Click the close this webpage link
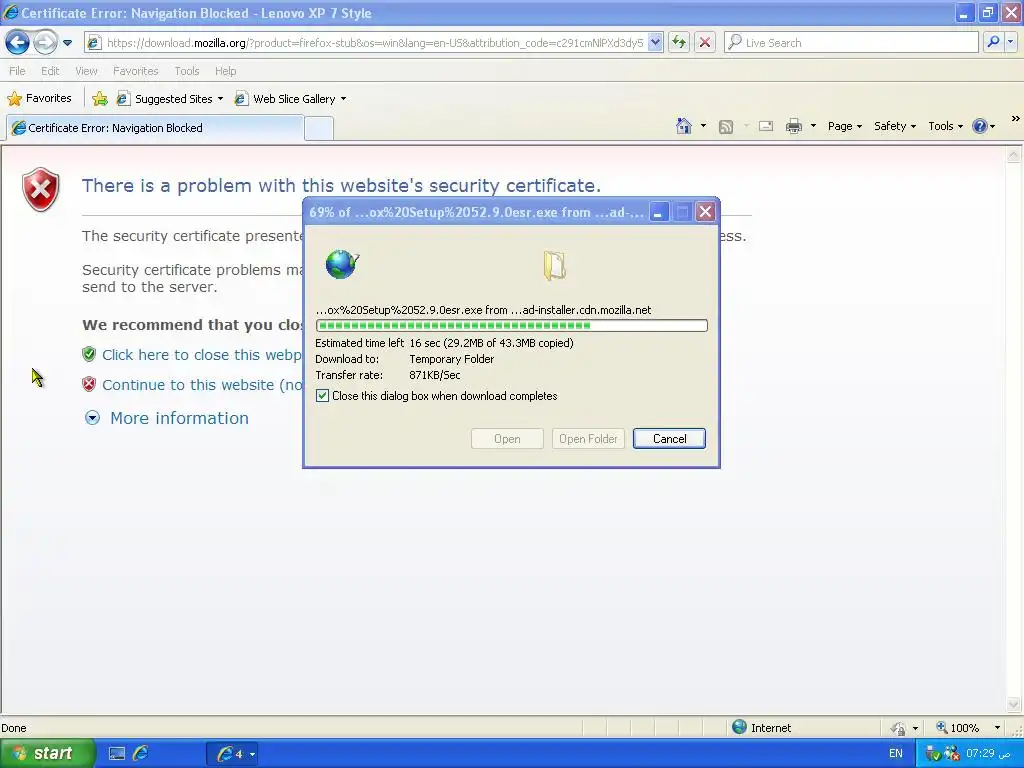Screen dimensions: 1024x768 tap(201, 355)
